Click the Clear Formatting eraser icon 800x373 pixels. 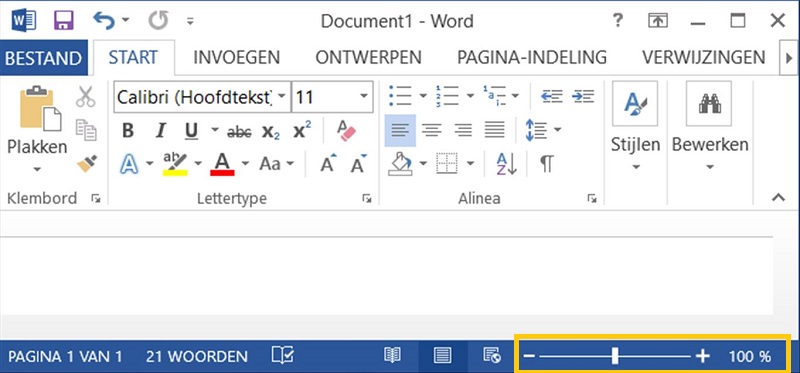pos(346,131)
